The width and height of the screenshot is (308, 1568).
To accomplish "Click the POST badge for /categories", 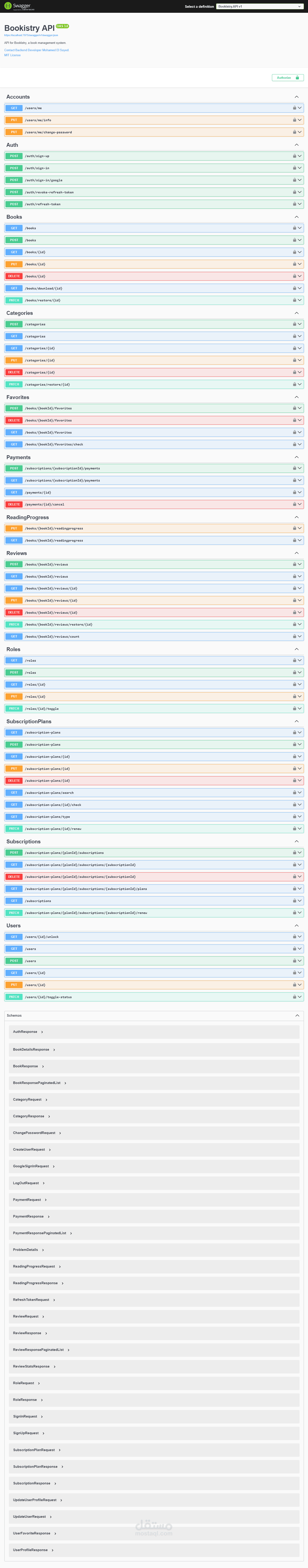I will (x=14, y=324).
